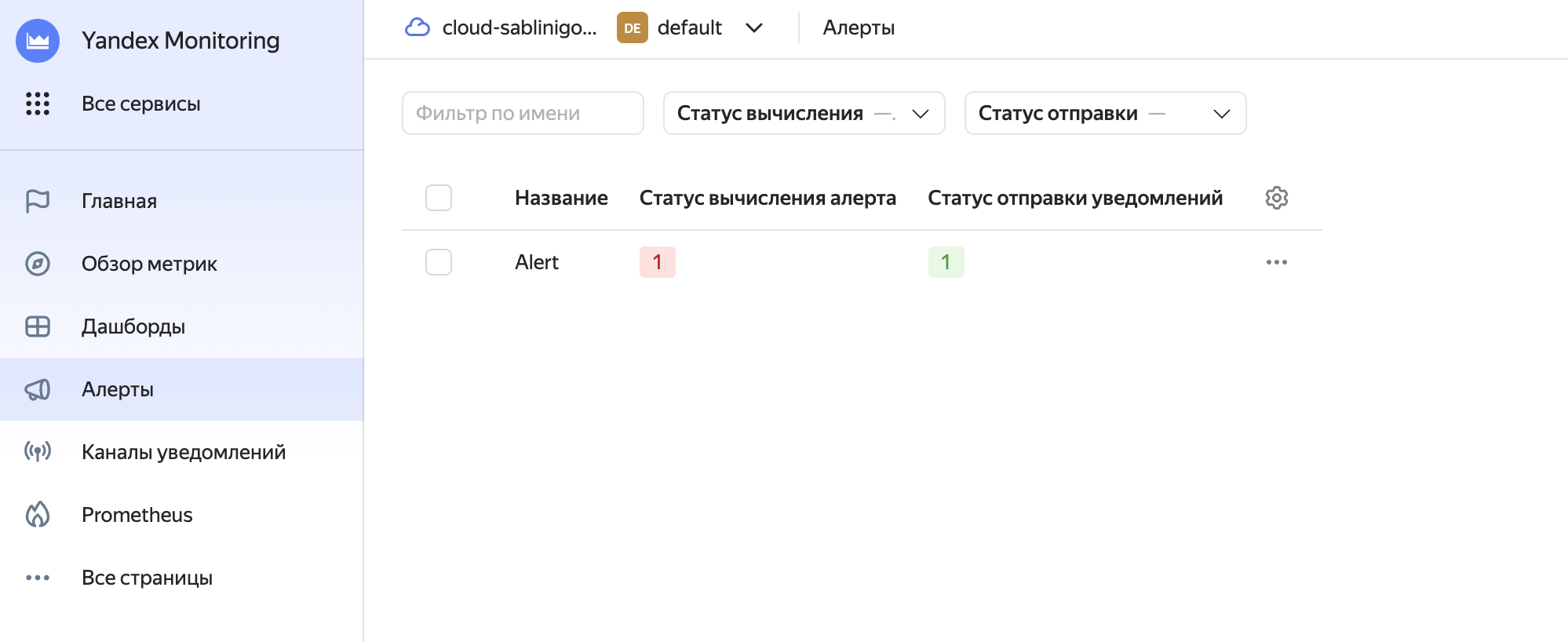Image resolution: width=1568 pixels, height=642 pixels.
Task: Open Каналы уведомлений section
Action: (x=182, y=452)
